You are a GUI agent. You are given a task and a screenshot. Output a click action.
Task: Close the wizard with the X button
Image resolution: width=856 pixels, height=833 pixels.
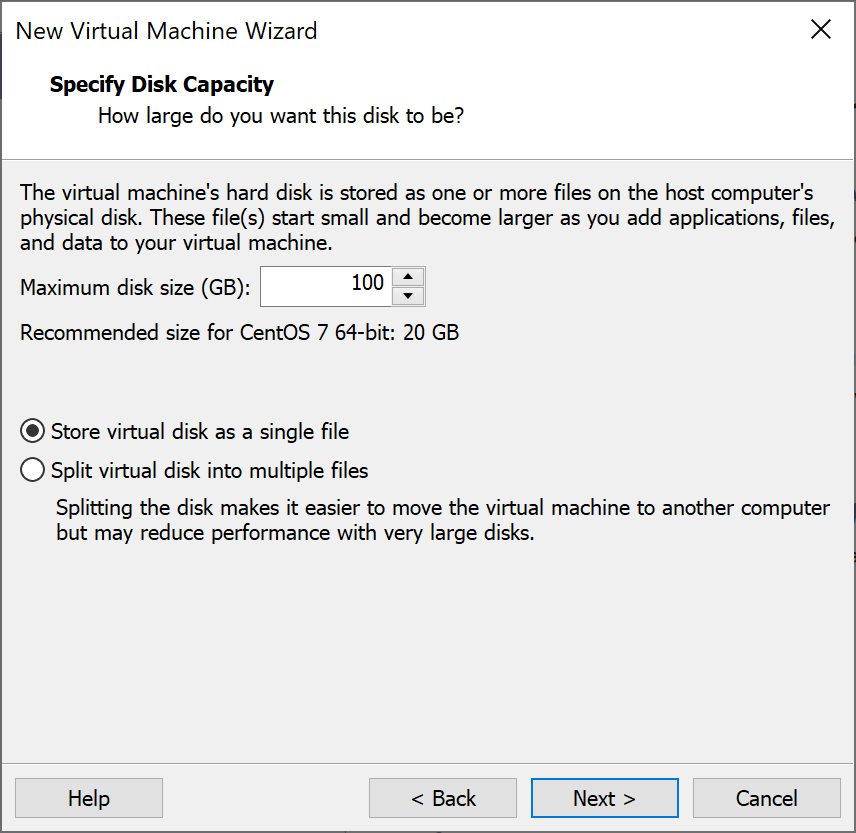[821, 29]
